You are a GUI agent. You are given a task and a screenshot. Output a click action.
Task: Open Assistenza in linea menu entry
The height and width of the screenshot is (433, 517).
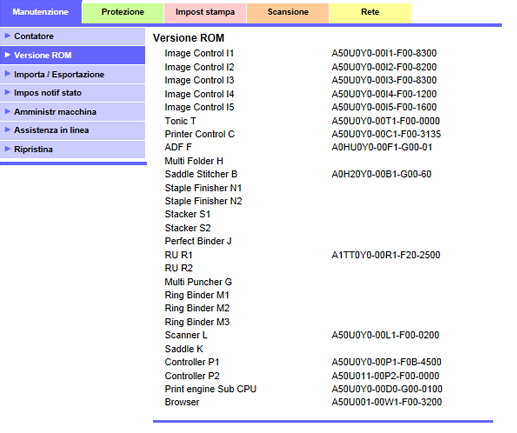click(72, 130)
